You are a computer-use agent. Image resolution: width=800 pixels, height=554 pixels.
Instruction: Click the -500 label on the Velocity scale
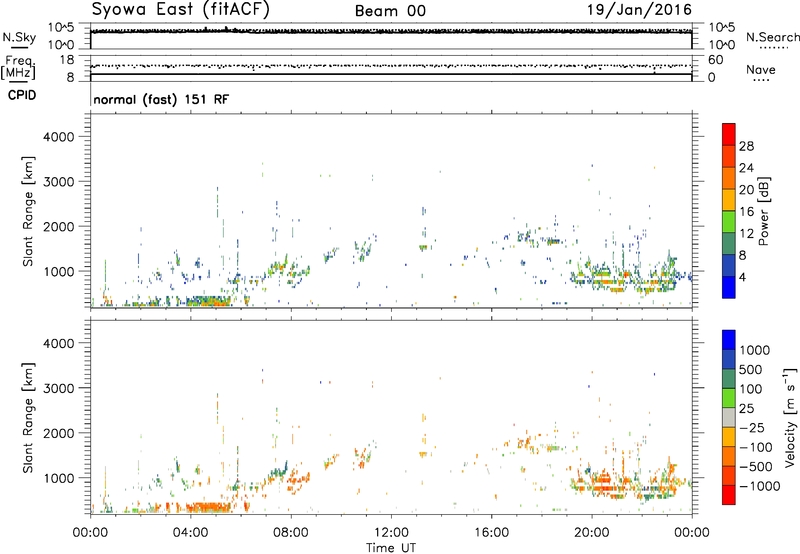[756, 467]
